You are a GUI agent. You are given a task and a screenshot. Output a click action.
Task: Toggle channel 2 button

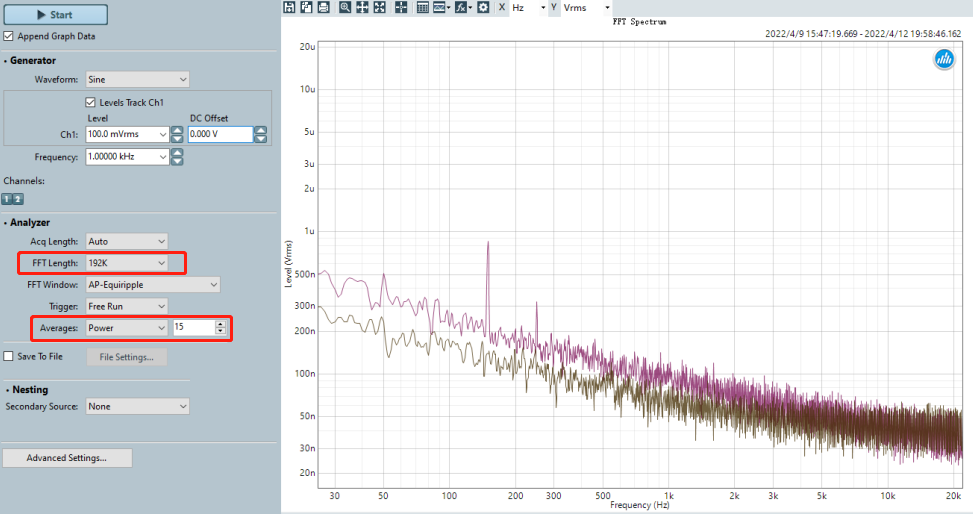[18, 199]
